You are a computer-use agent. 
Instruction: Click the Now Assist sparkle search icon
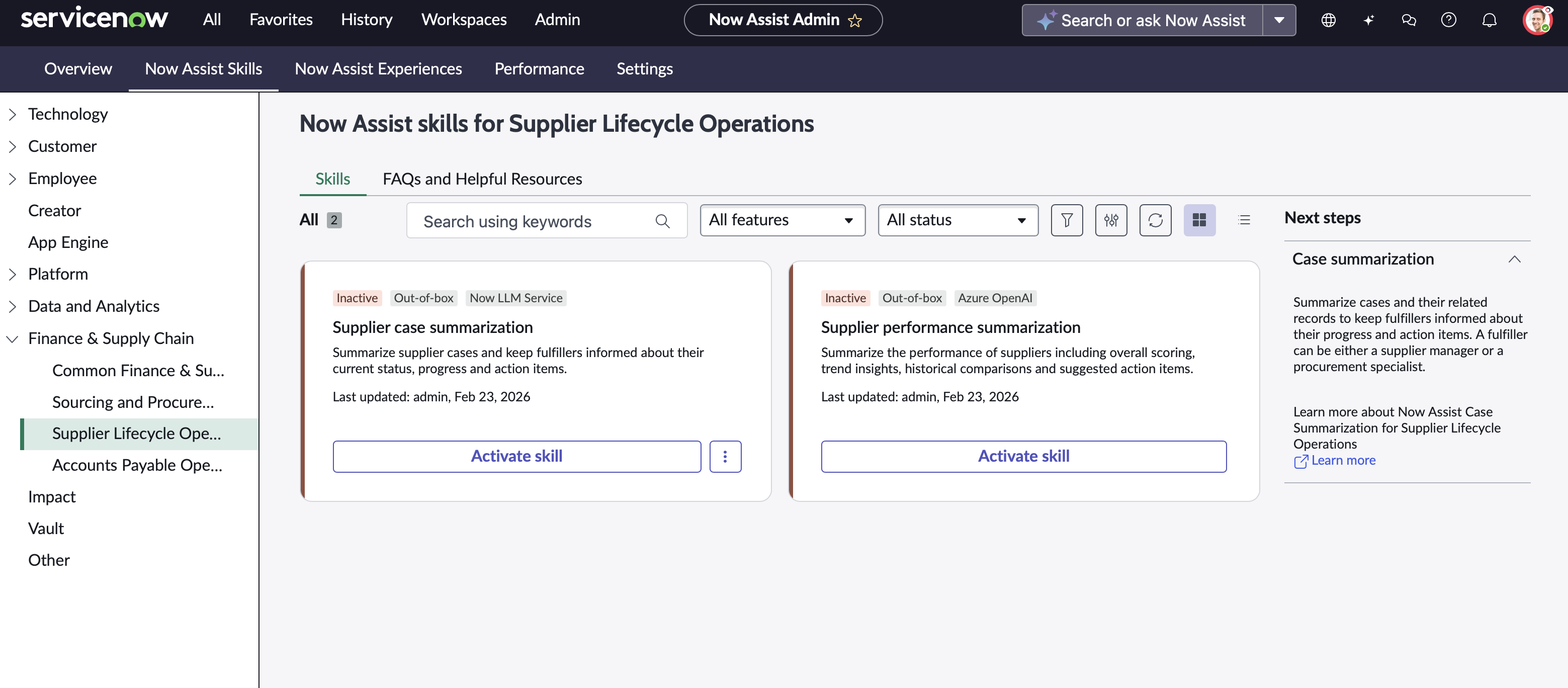pos(1046,20)
